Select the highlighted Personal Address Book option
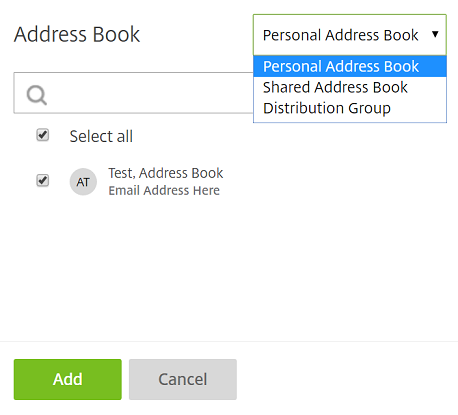This screenshot has width=458, height=415. click(x=350, y=66)
